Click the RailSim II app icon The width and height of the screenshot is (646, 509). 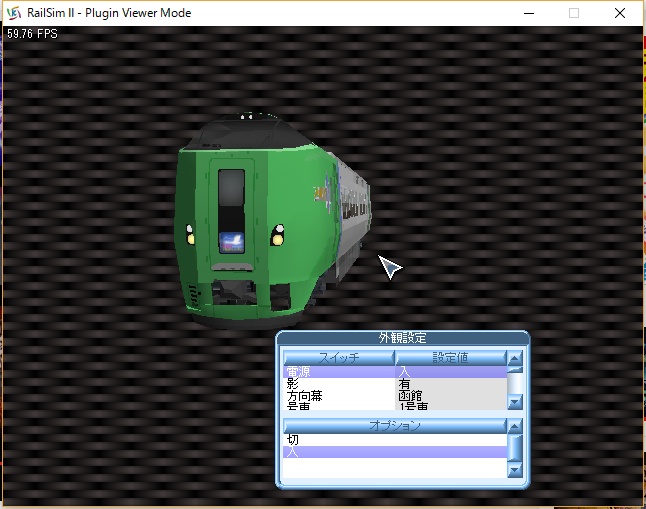point(14,13)
